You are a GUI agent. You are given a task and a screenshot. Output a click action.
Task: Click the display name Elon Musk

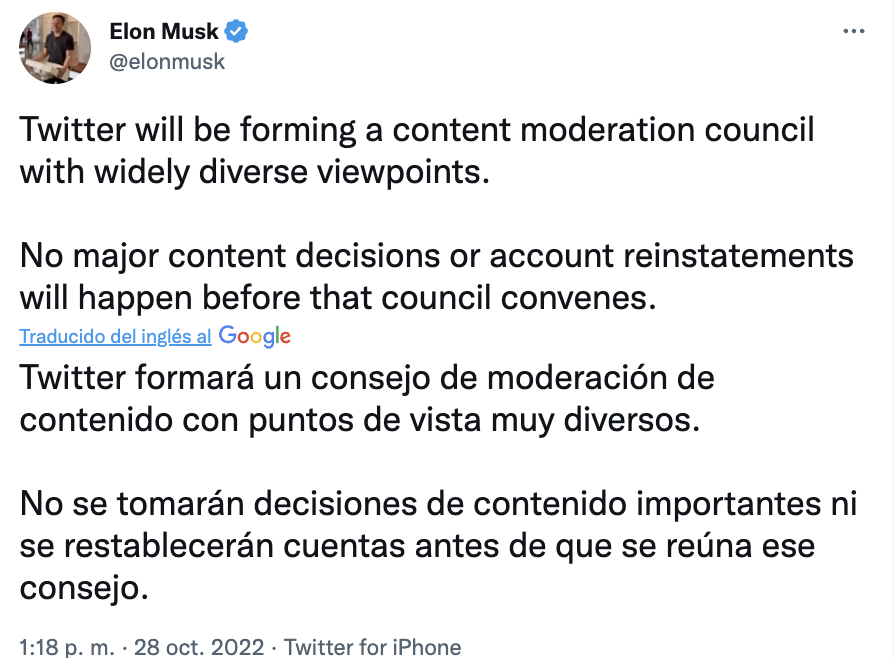164,32
